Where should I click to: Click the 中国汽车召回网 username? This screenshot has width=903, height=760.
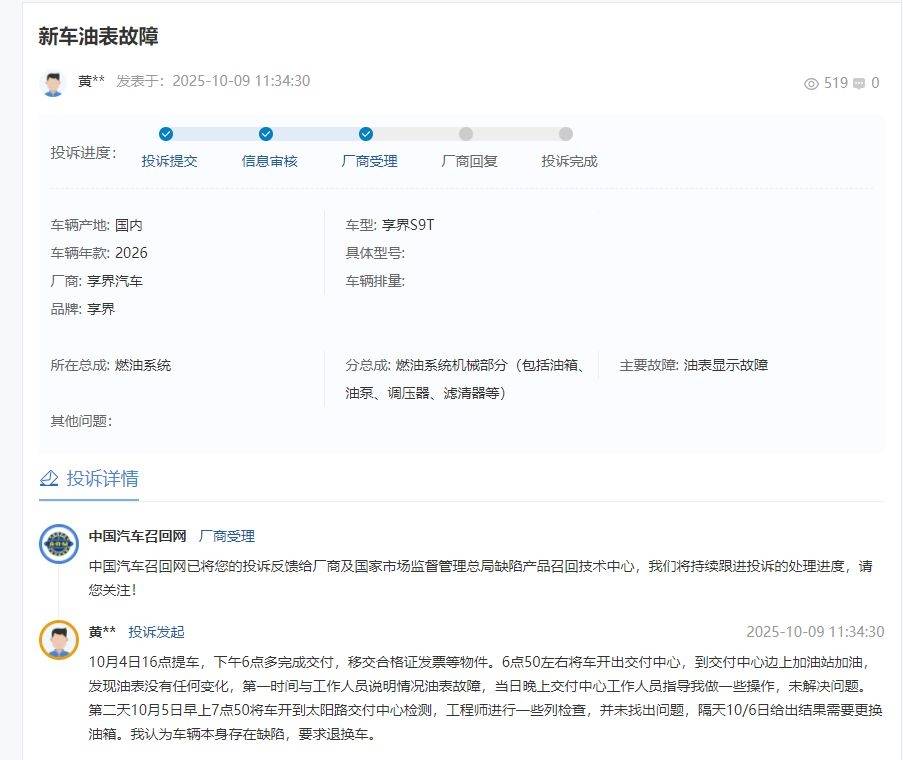click(x=137, y=537)
